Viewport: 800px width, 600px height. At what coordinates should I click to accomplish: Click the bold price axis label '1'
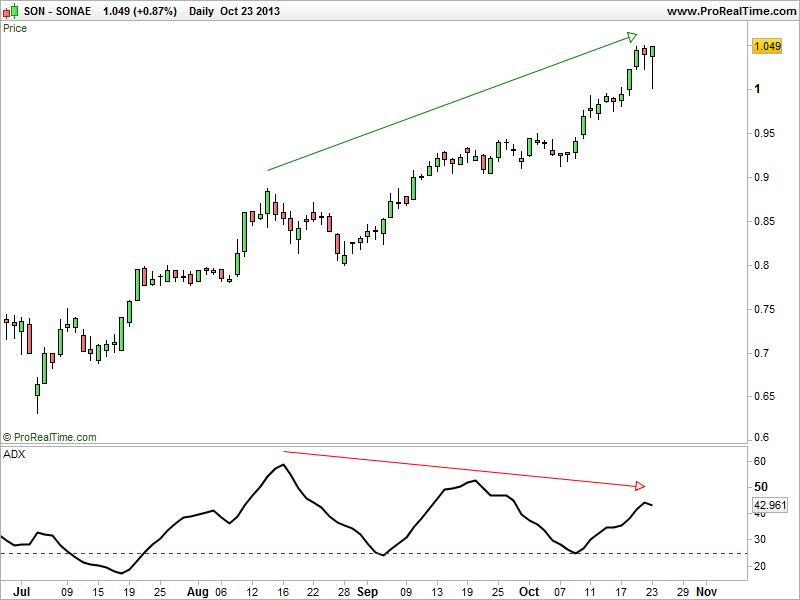(x=757, y=89)
